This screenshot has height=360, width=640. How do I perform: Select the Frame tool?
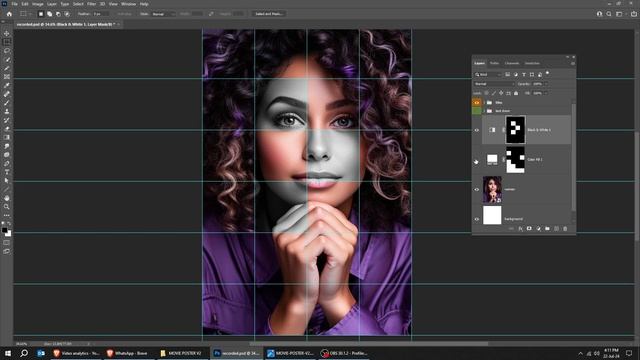point(7,77)
